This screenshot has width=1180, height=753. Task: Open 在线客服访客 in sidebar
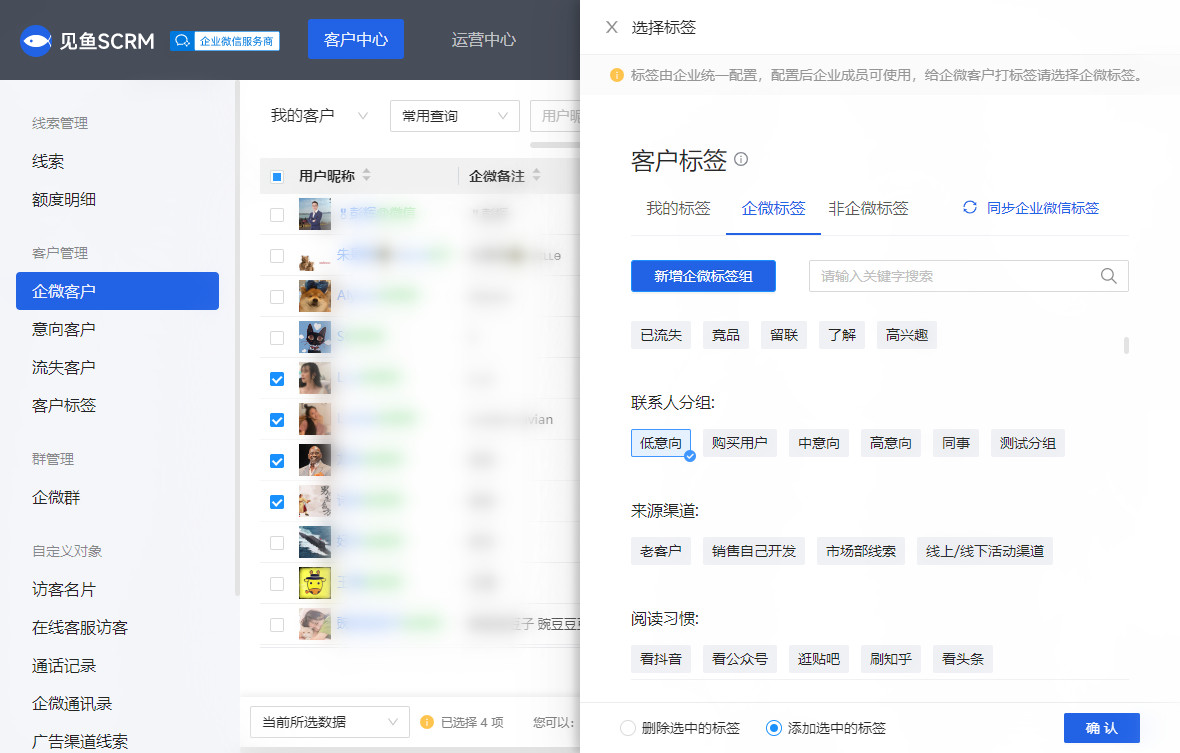(x=80, y=628)
